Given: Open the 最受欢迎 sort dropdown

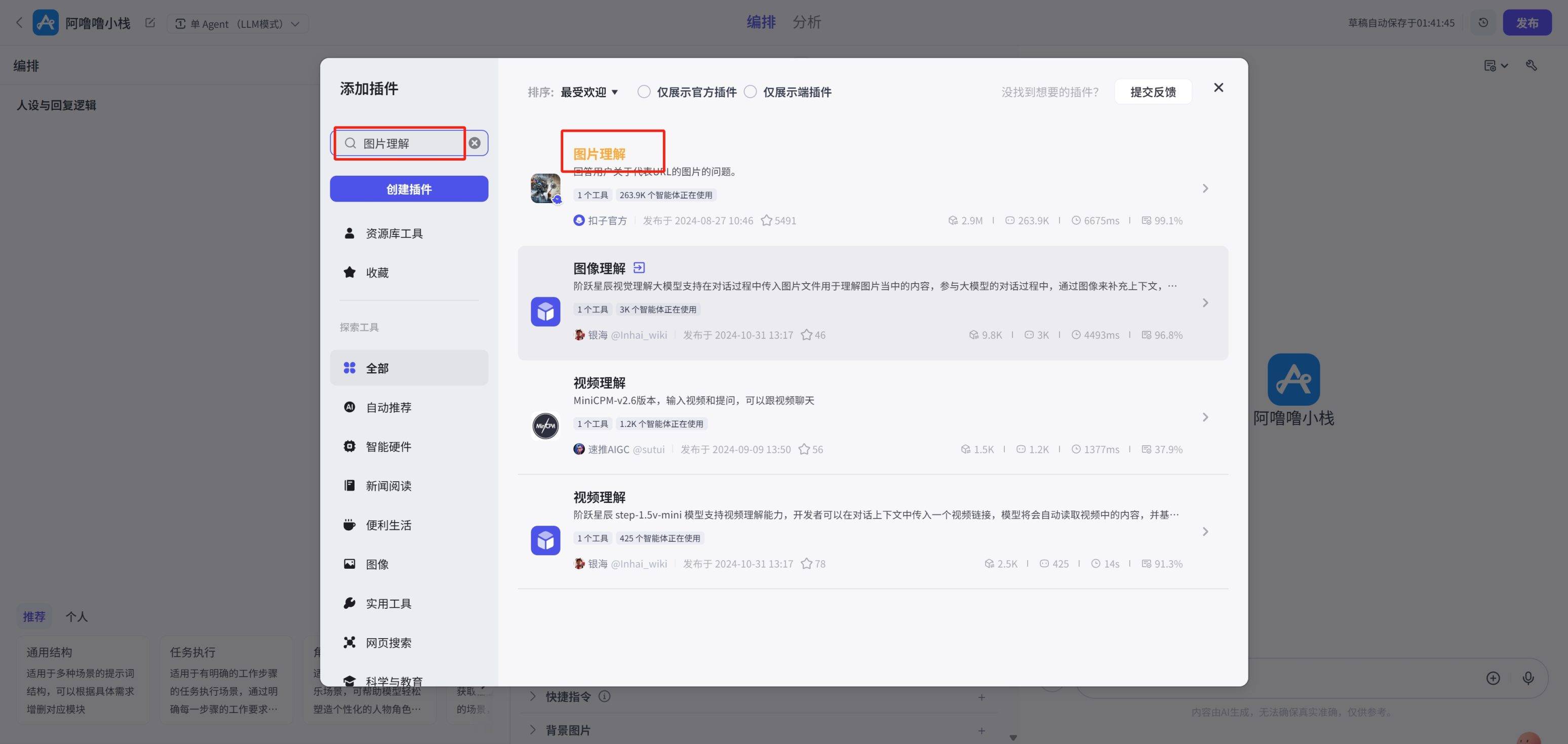Looking at the screenshot, I should 589,92.
